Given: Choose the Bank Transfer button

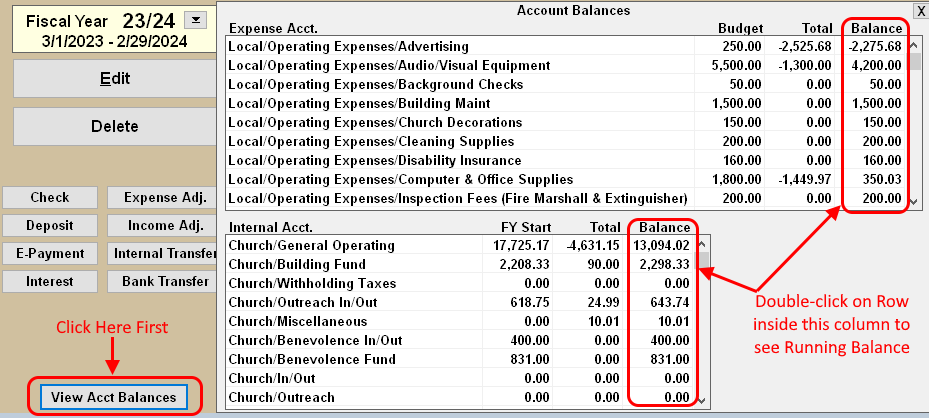Looking at the screenshot, I should coord(163,282).
